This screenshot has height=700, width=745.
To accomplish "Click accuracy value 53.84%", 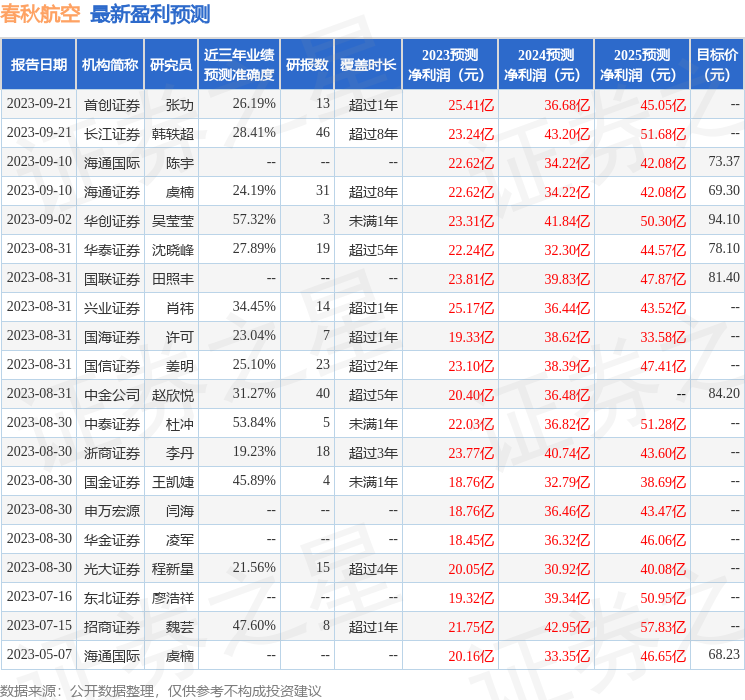I will point(254,422).
